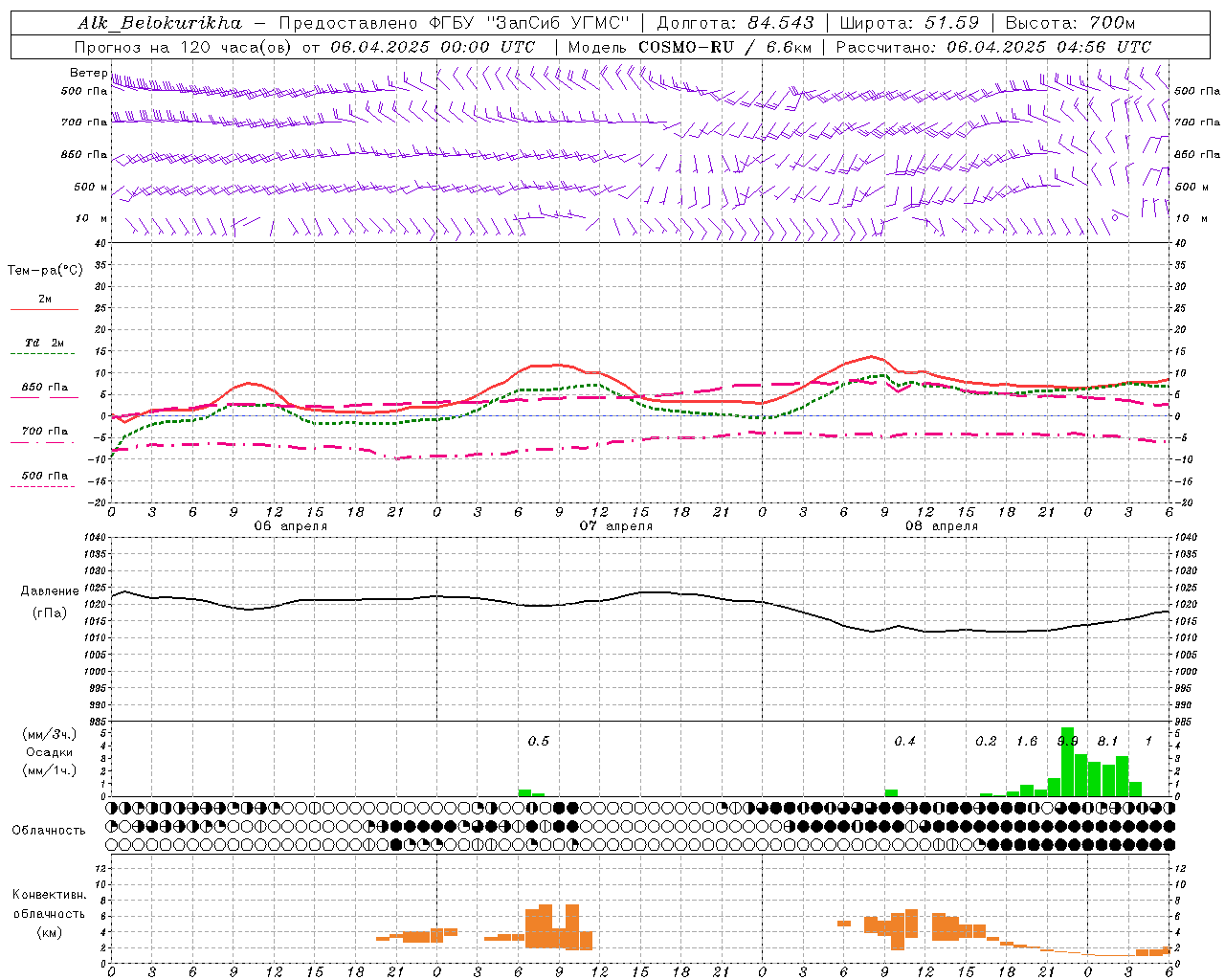Select 'Прогноз на 120 часа(ов)' forecast line
1225x980 pixels.
tap(184, 47)
